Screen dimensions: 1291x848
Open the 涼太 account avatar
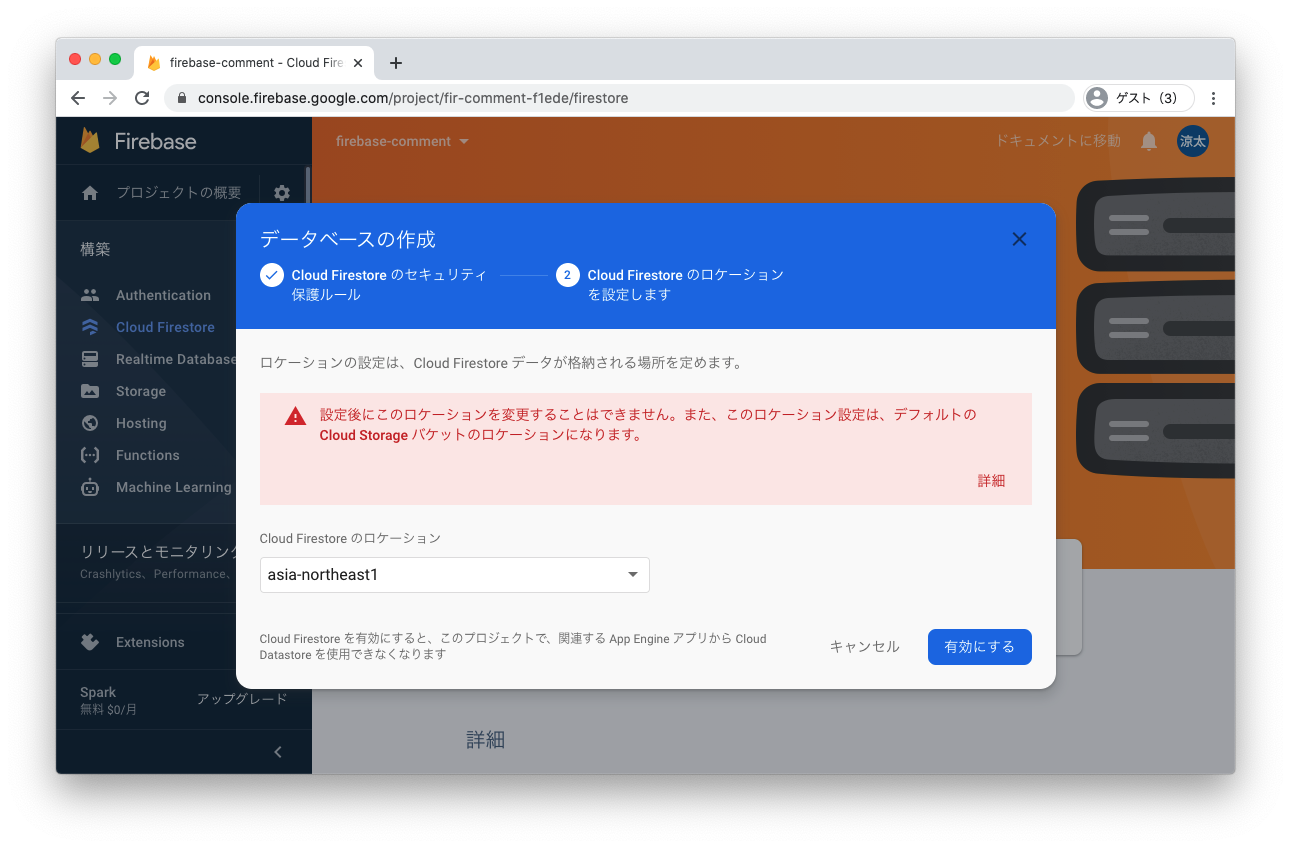tap(1193, 141)
